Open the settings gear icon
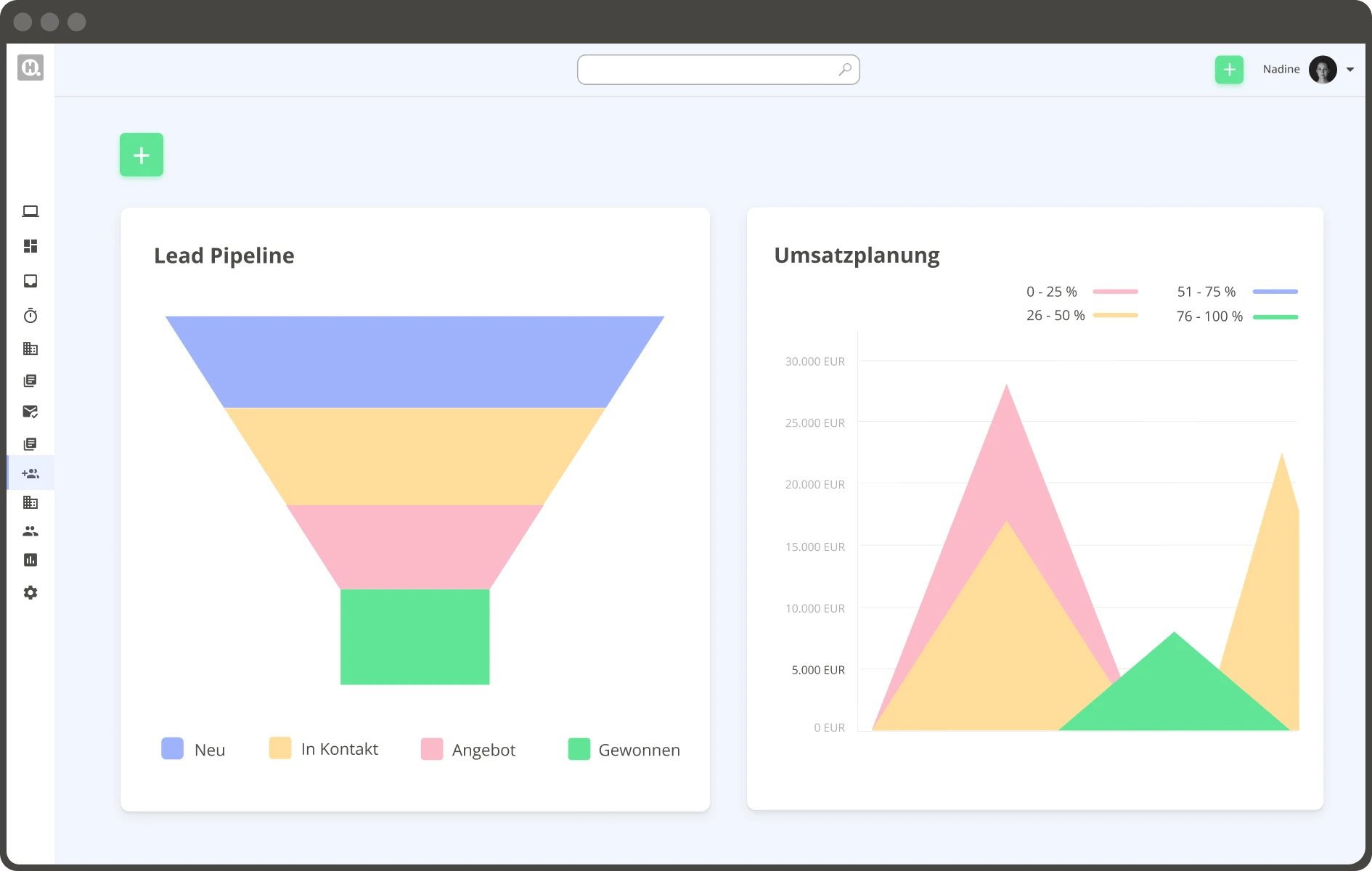This screenshot has width=1372, height=871. [x=30, y=592]
